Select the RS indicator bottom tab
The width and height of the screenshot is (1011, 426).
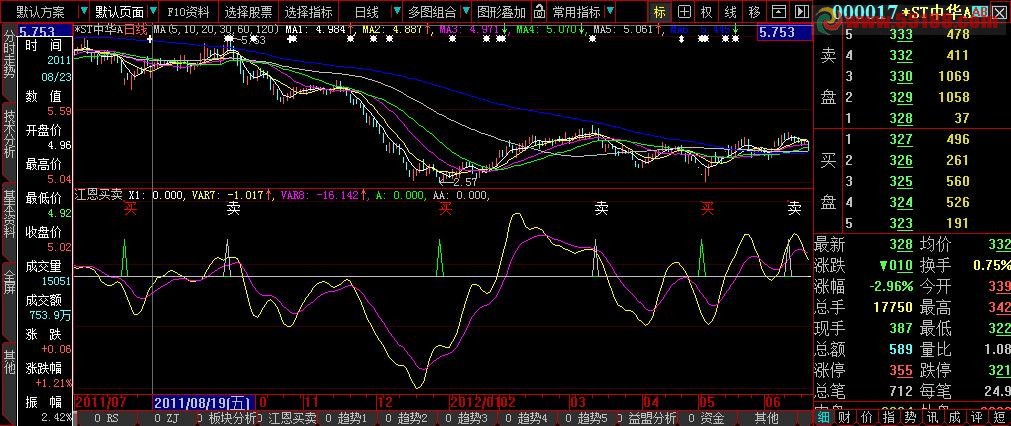pos(106,418)
